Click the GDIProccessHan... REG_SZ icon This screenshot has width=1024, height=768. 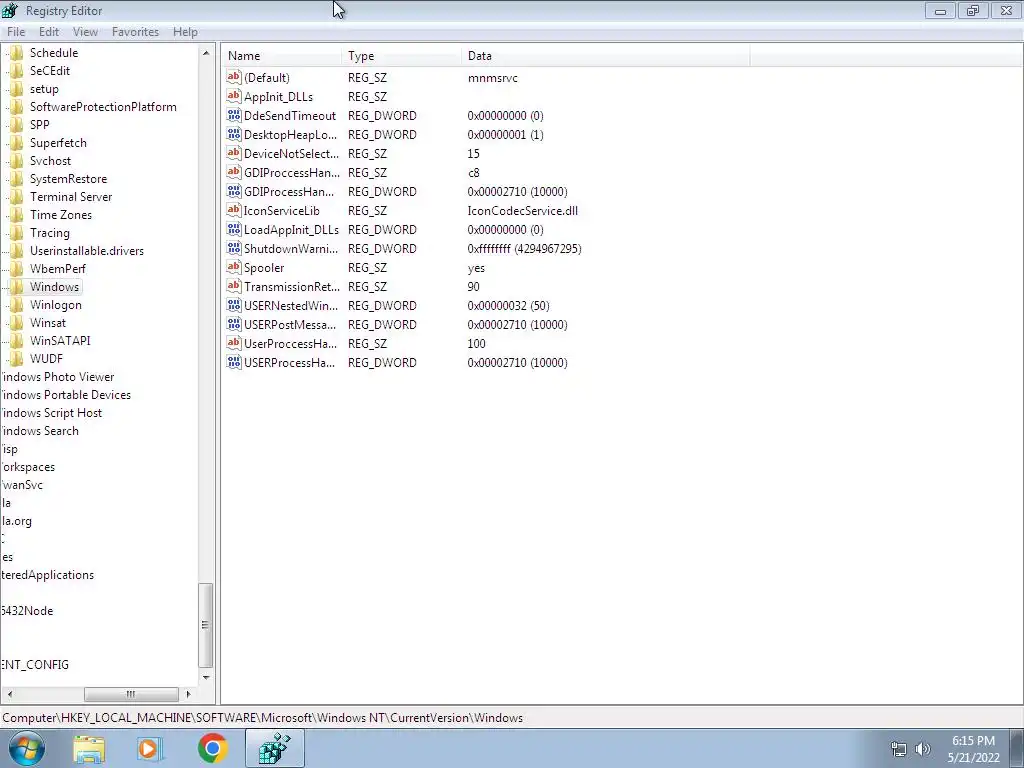pyautogui.click(x=234, y=172)
